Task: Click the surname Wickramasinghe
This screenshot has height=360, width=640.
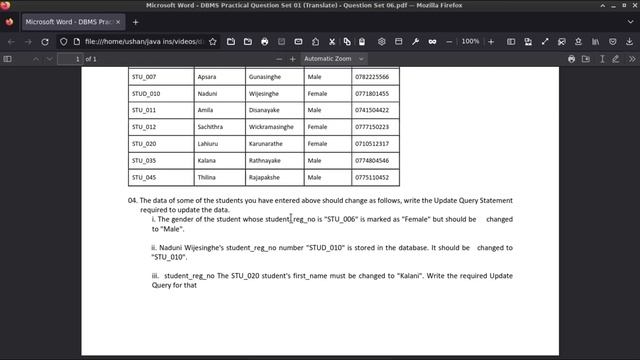Action: 271,127
